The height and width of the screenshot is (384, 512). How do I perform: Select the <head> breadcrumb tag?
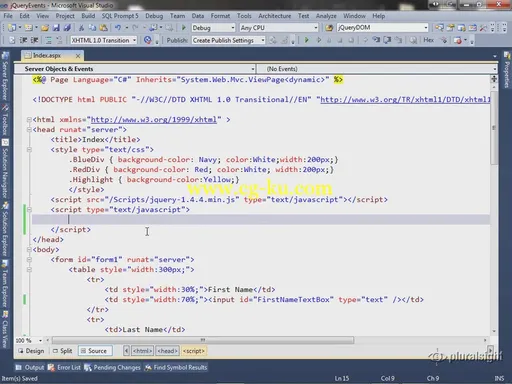tap(167, 351)
